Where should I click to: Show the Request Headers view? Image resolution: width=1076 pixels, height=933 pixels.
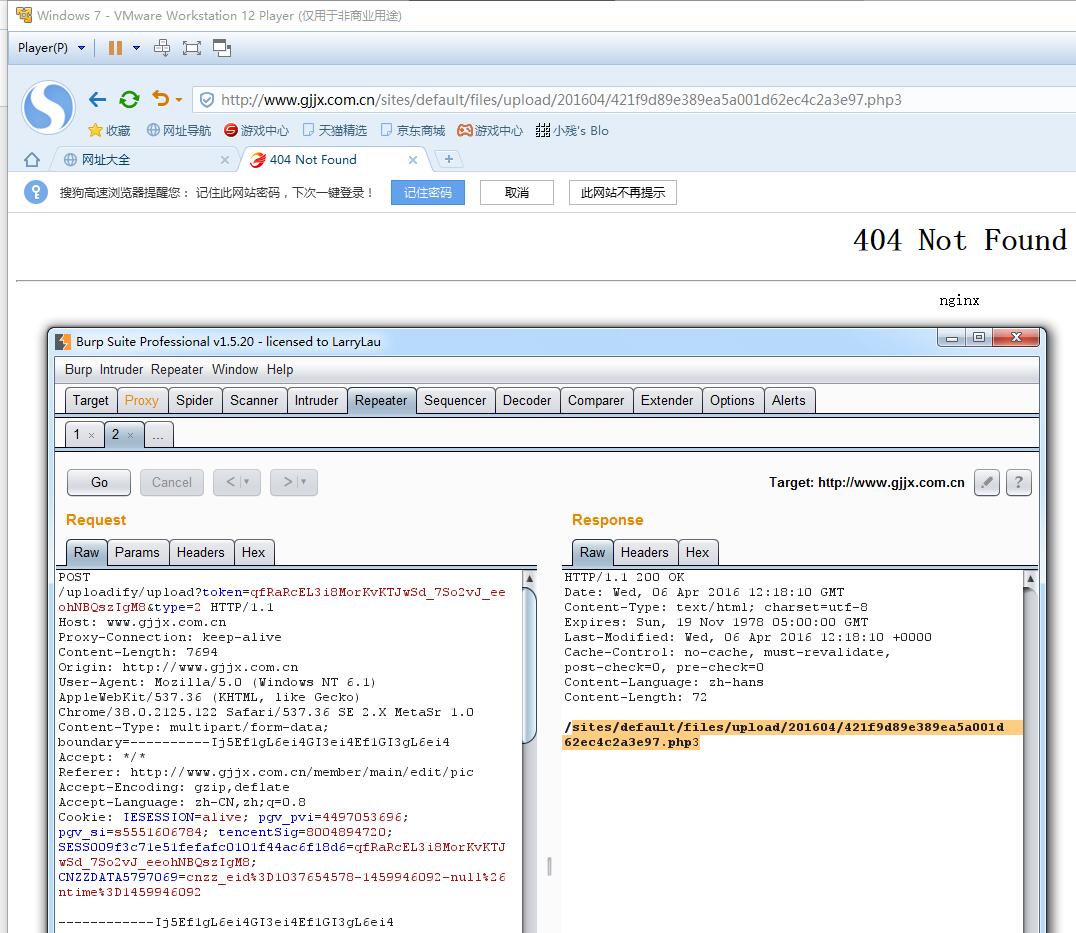click(x=200, y=552)
